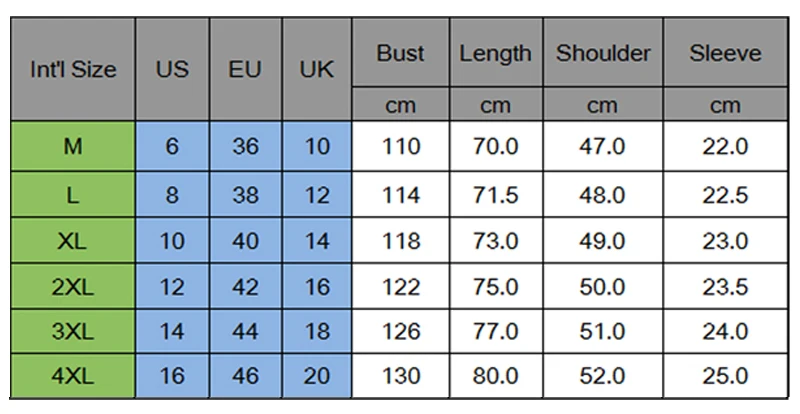Viewport: 800px width, 414px height.
Task: Click the US header cell
Action: point(172,69)
